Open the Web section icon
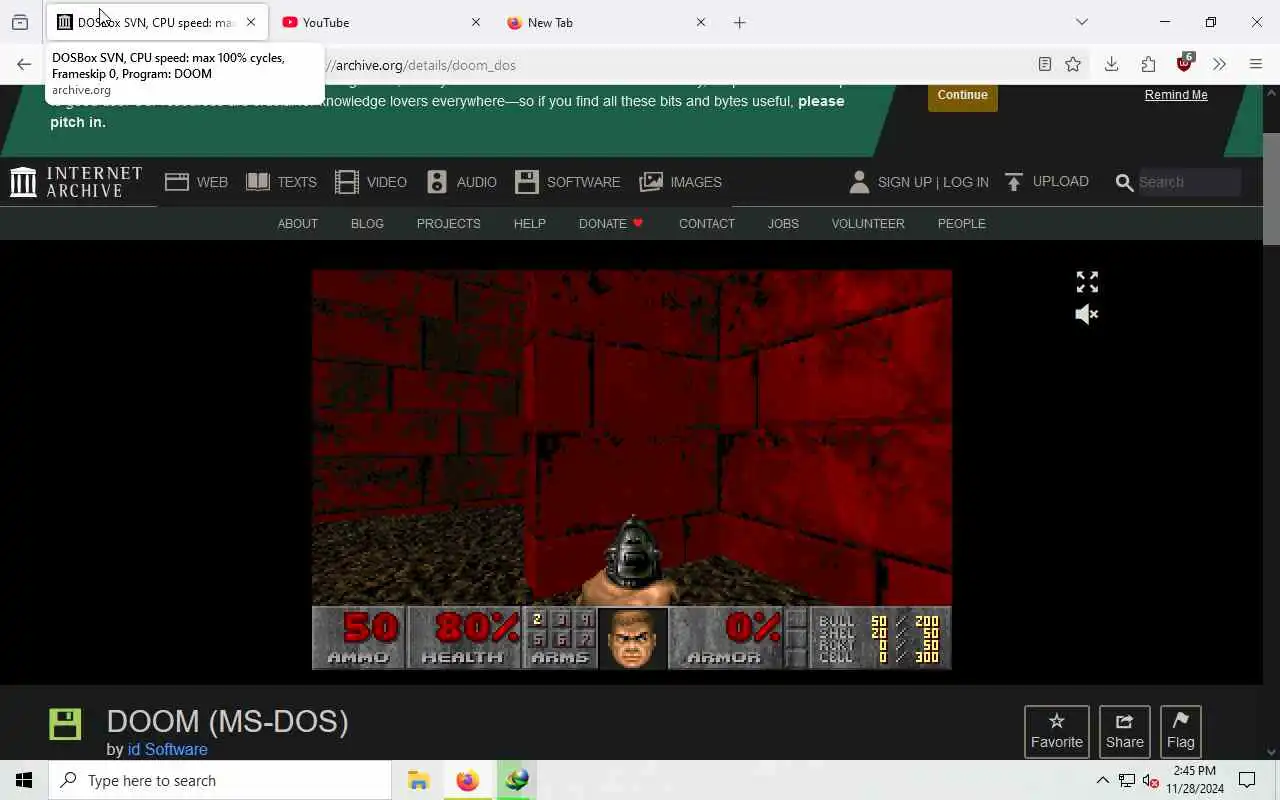 point(177,182)
